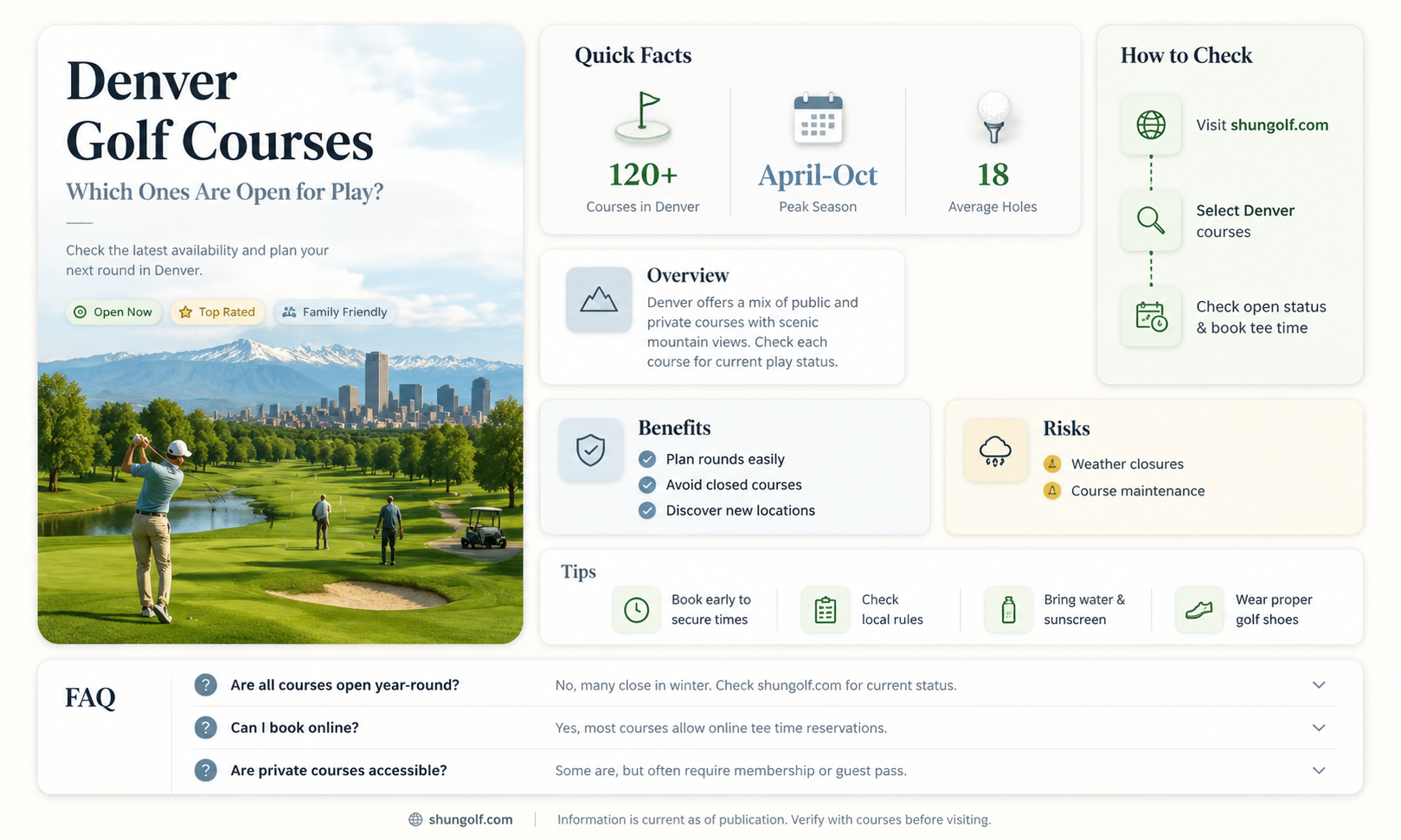Click question icon beside 'Are all courses open year-round?'

[205, 685]
